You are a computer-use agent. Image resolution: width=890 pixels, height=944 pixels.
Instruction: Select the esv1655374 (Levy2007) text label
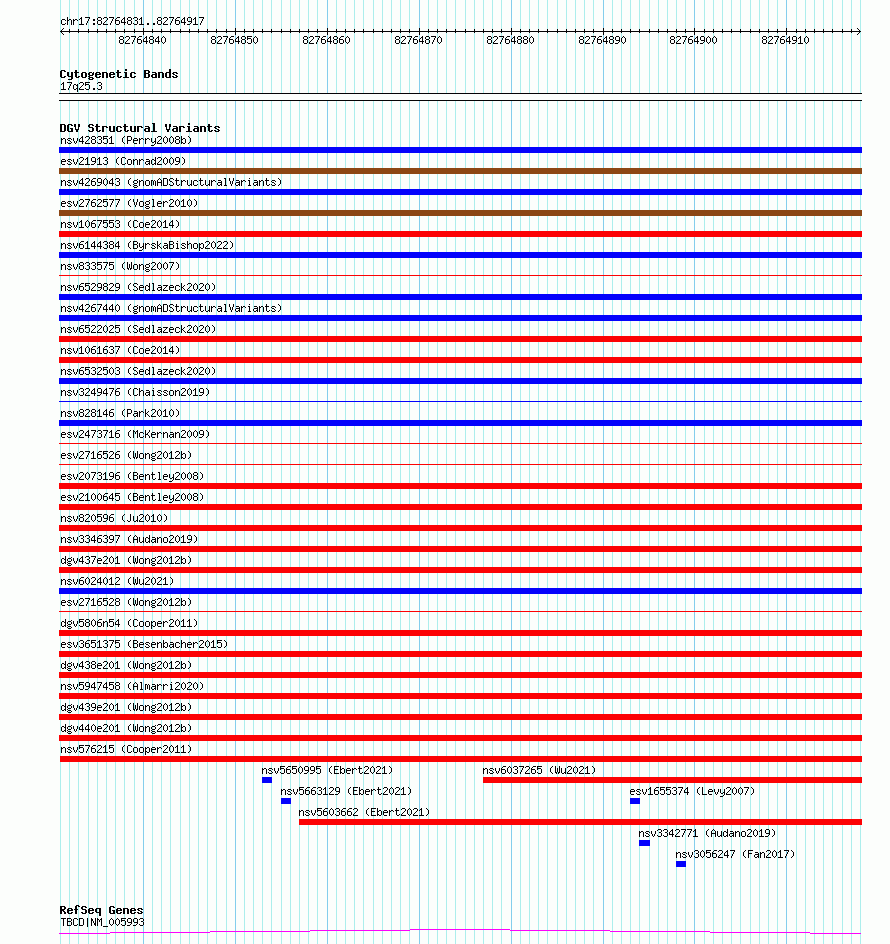[x=692, y=792]
